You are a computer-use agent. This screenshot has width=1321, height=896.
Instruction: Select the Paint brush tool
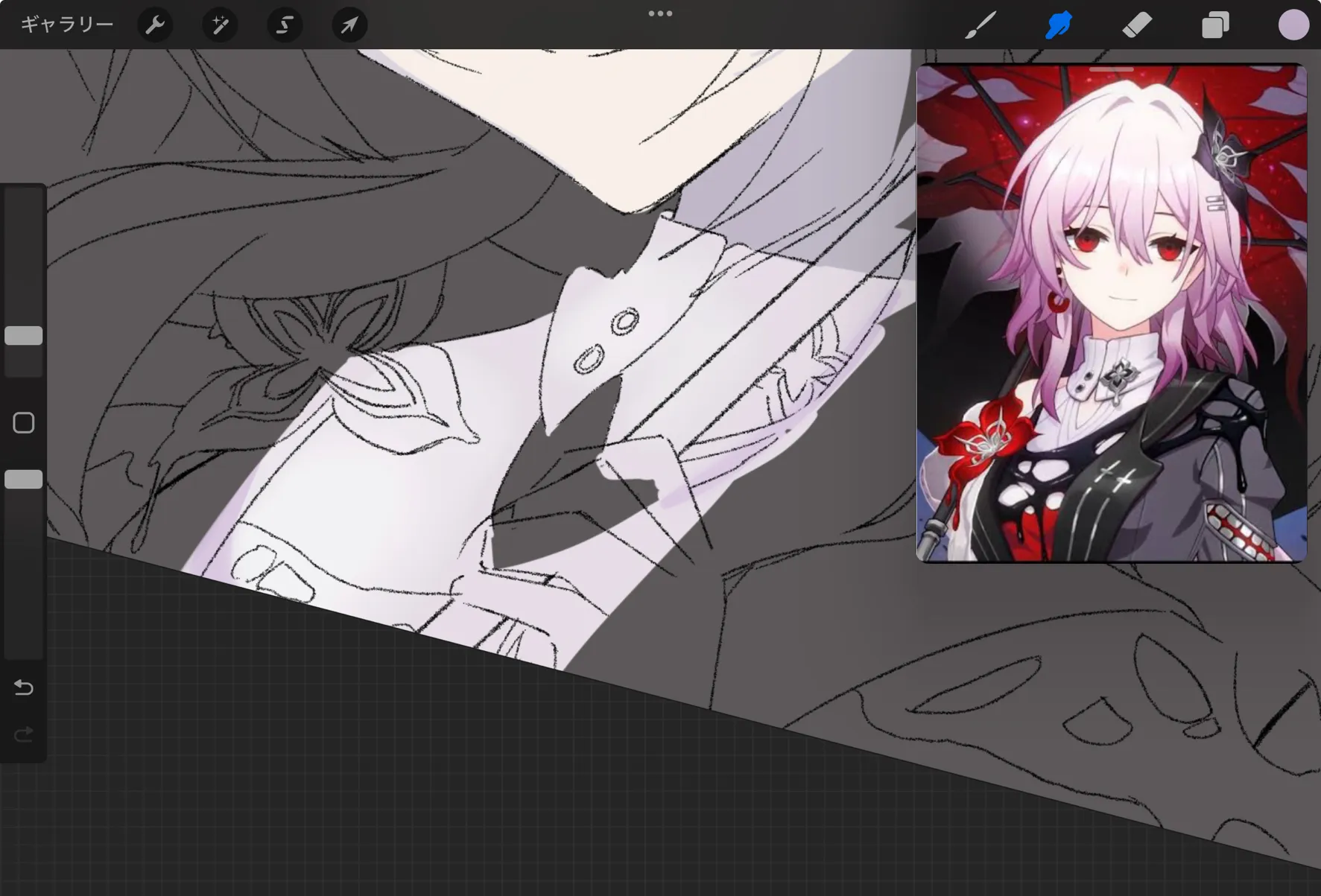click(x=981, y=25)
